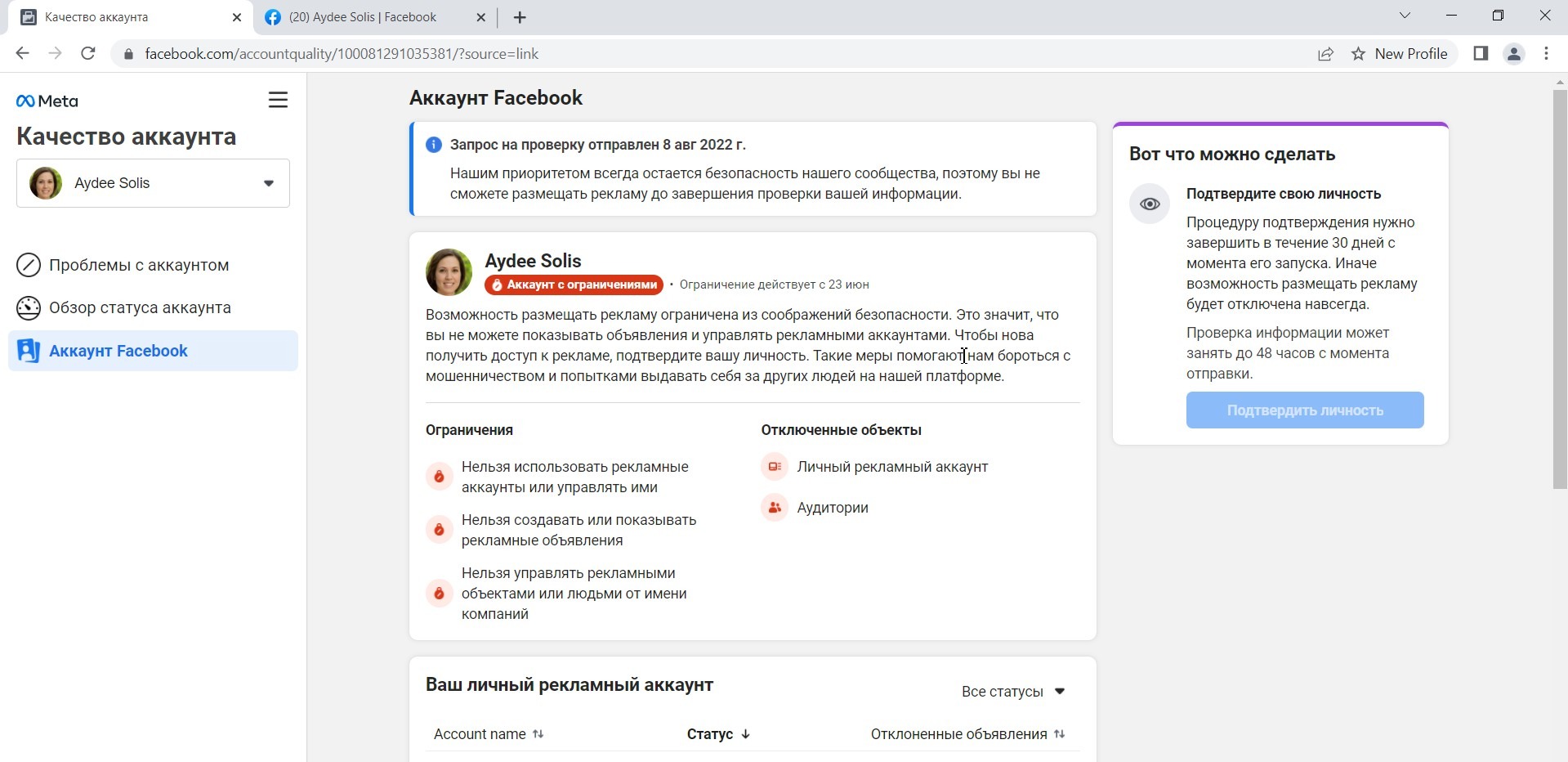Viewport: 1568px width, 762px height.
Task: Click the Аудитории people icon
Action: click(775, 508)
